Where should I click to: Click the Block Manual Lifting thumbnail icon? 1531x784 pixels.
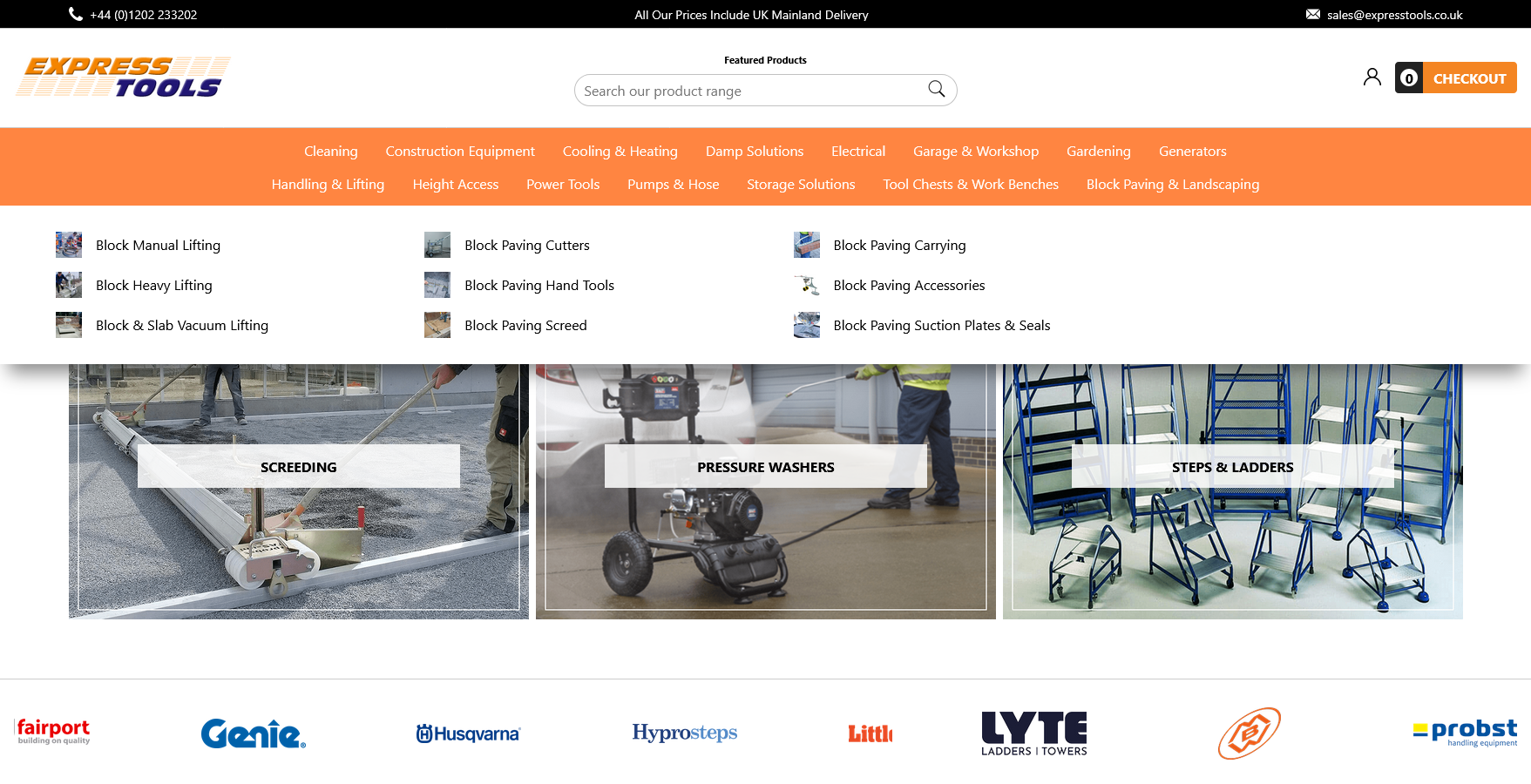(x=69, y=245)
